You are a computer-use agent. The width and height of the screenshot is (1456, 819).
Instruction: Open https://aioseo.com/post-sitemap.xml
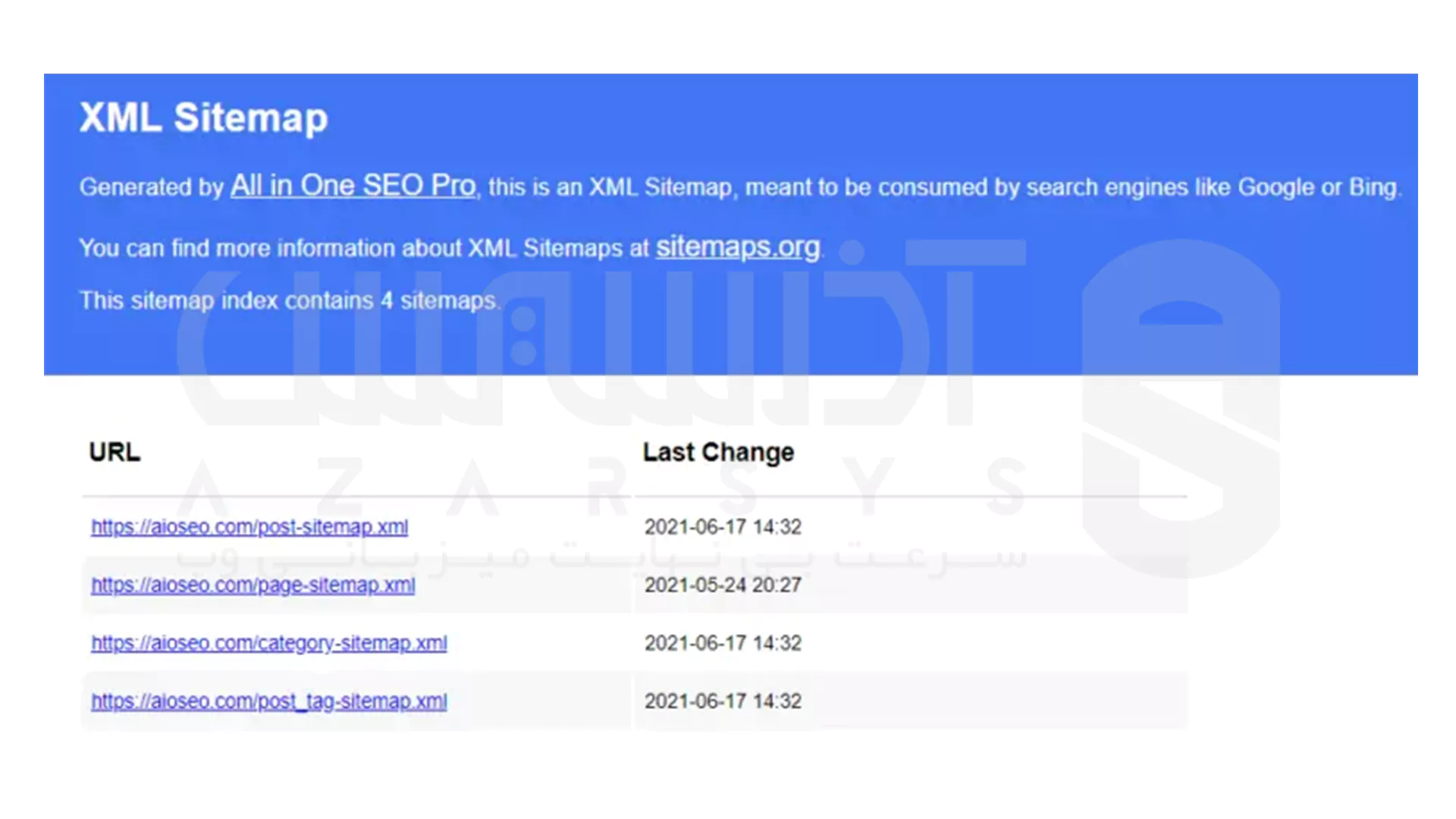click(249, 526)
